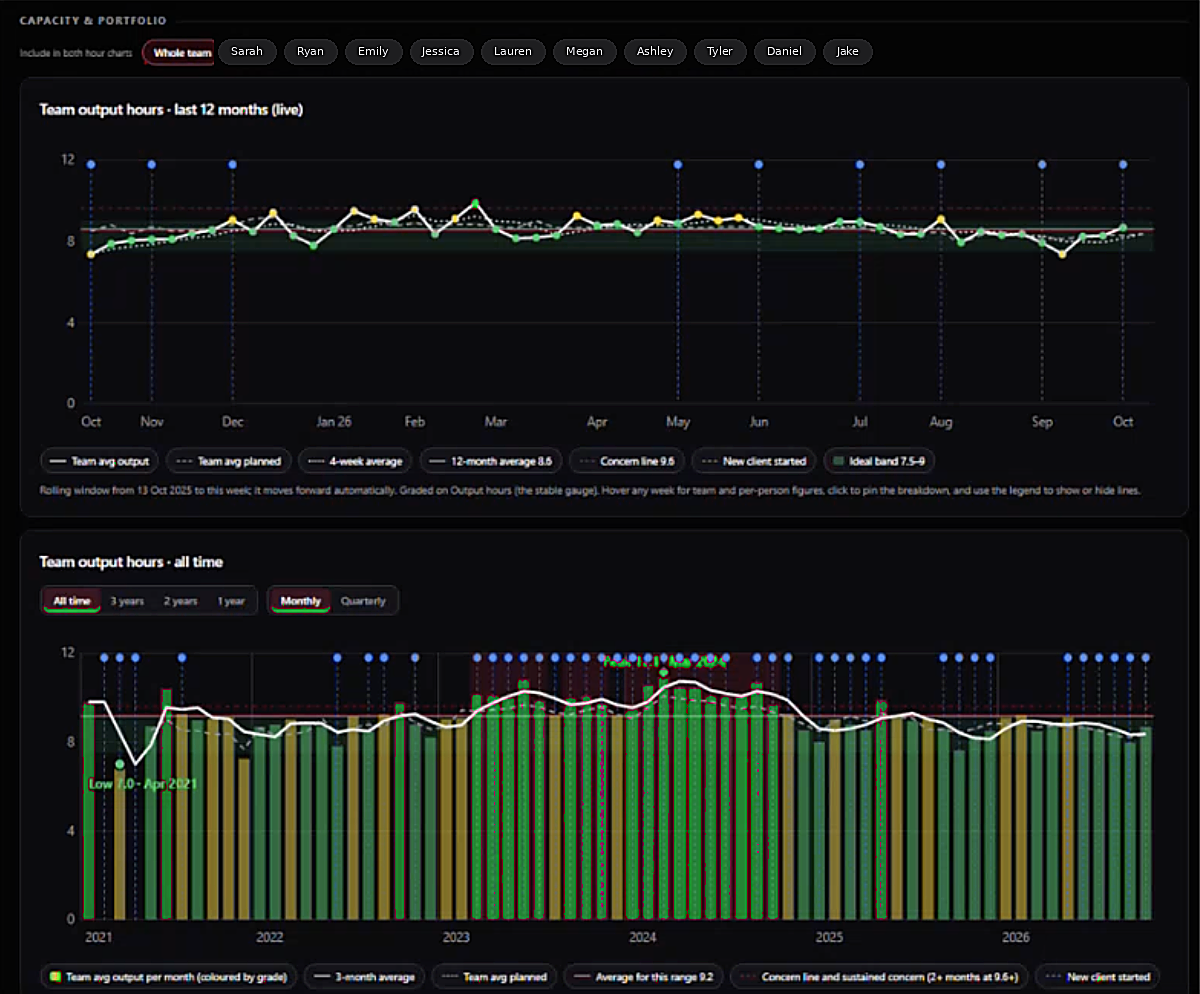This screenshot has height=994, width=1200.
Task: Click the Low 7.0 - Apr 2021 label
Action: (142, 784)
